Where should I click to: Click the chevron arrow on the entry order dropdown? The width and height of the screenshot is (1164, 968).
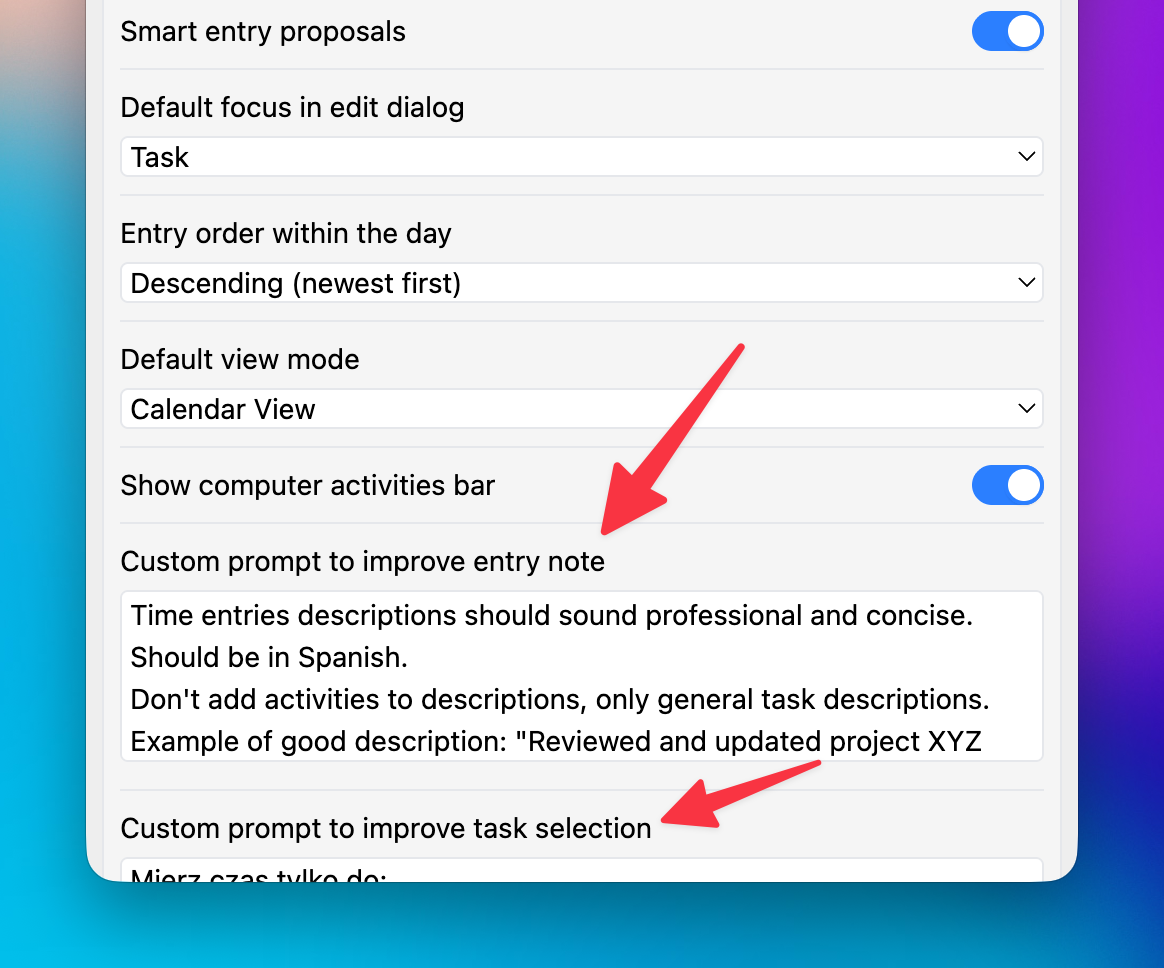pyautogui.click(x=1026, y=283)
